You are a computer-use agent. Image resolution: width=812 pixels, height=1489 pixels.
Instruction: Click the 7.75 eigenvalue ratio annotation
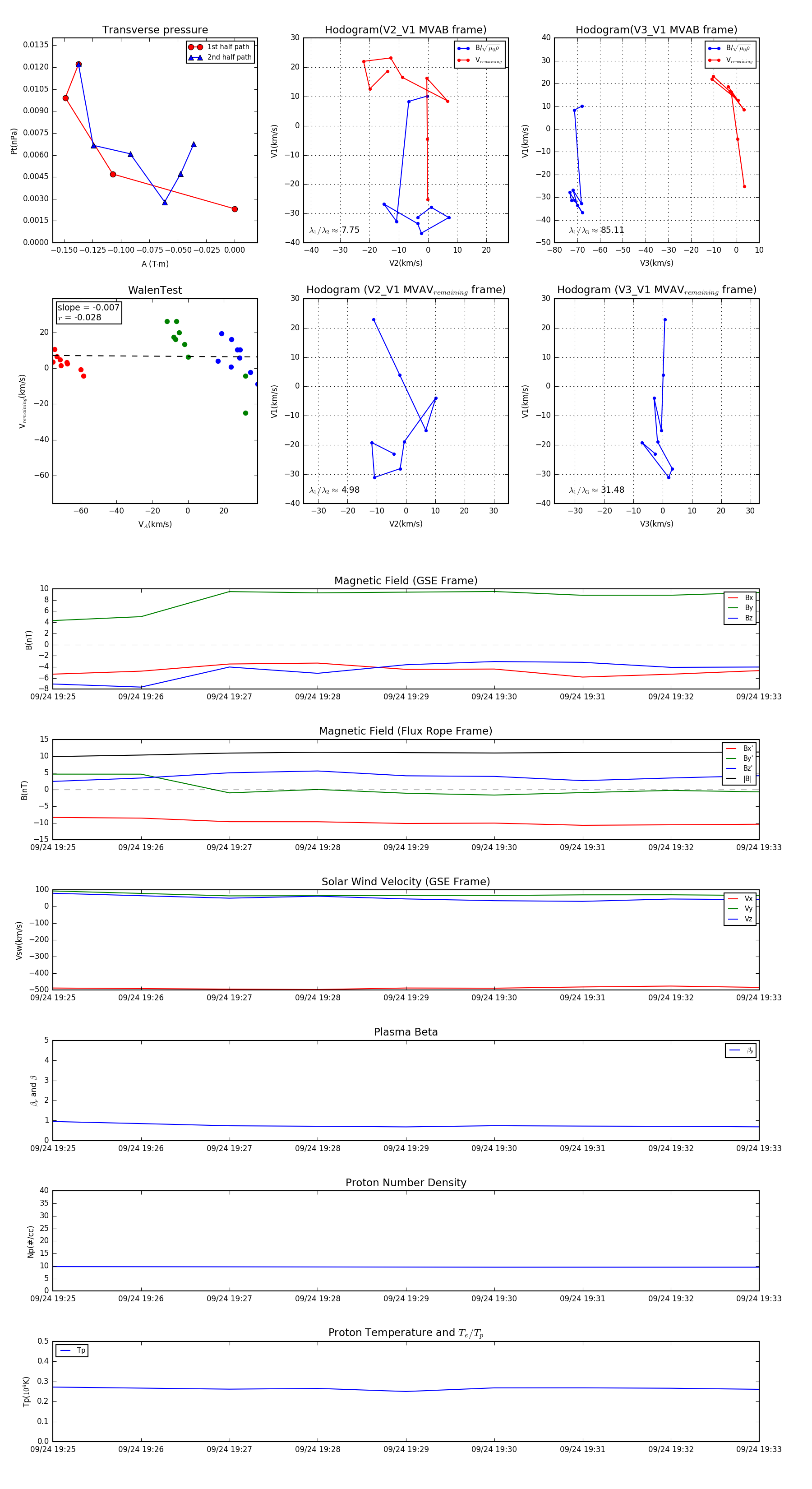(x=334, y=230)
